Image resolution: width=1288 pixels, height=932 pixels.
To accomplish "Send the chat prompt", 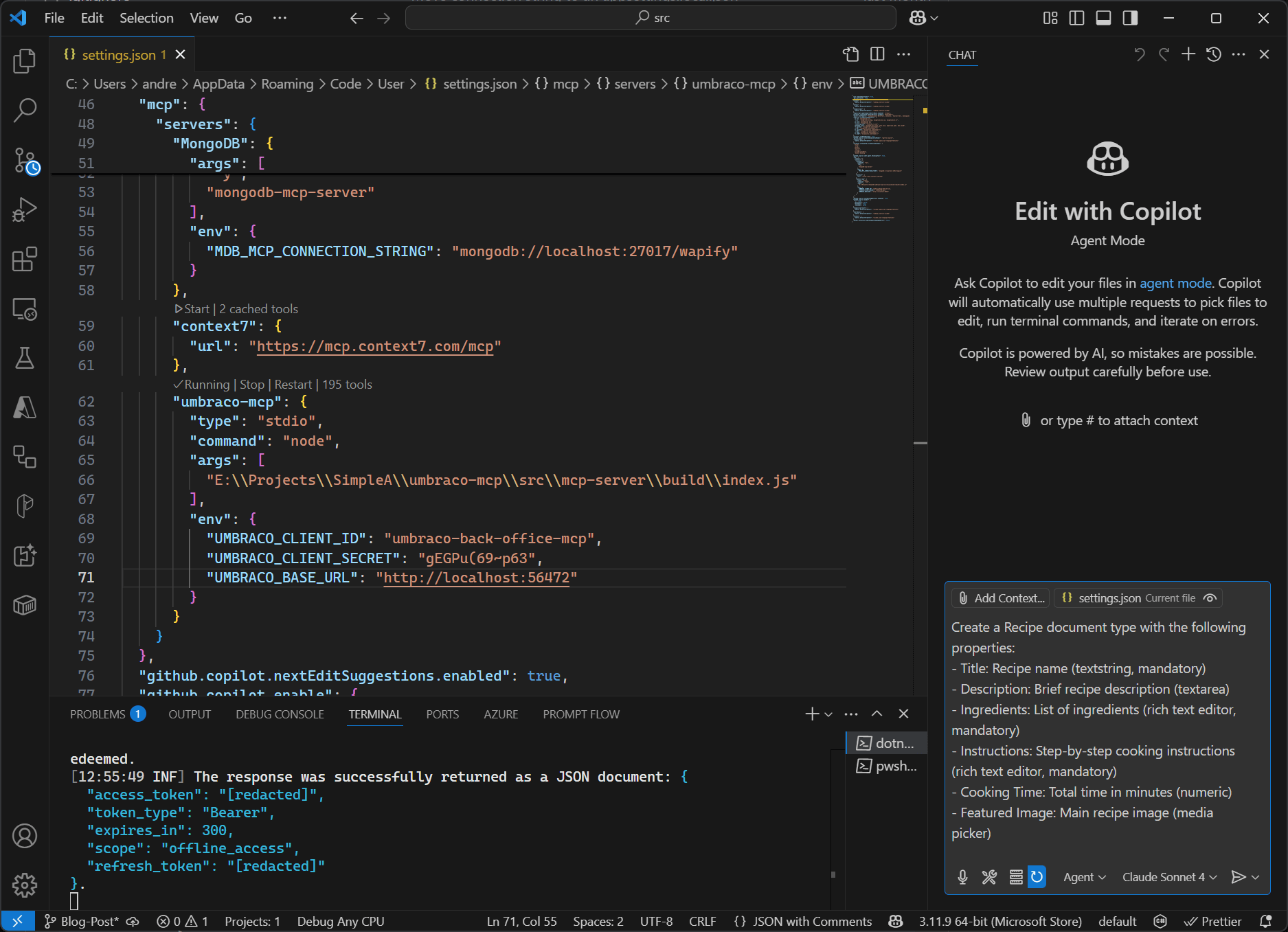I will [x=1238, y=877].
